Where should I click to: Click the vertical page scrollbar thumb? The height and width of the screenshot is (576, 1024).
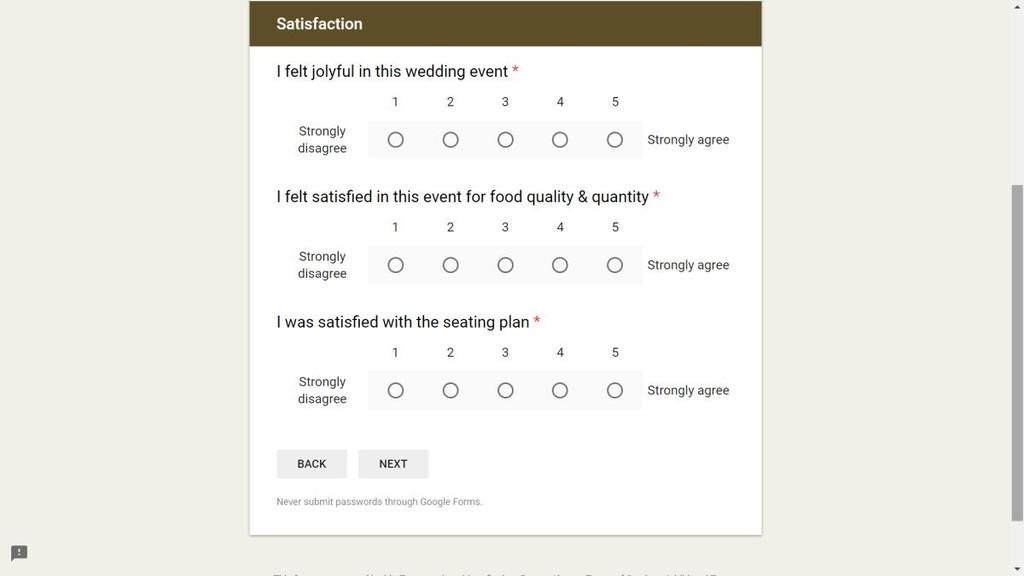point(1017,353)
